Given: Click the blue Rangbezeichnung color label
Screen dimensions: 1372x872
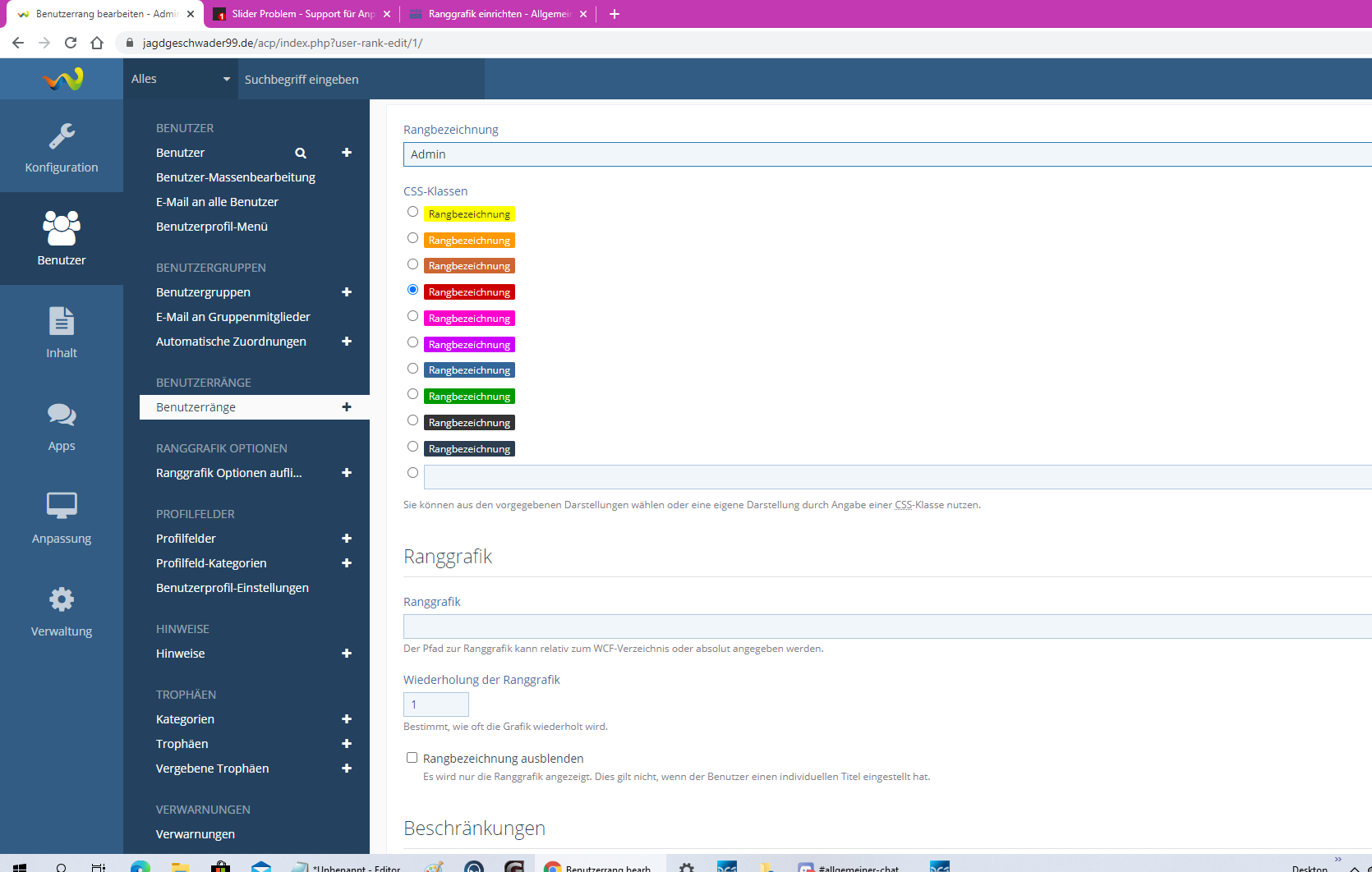Looking at the screenshot, I should click(469, 370).
